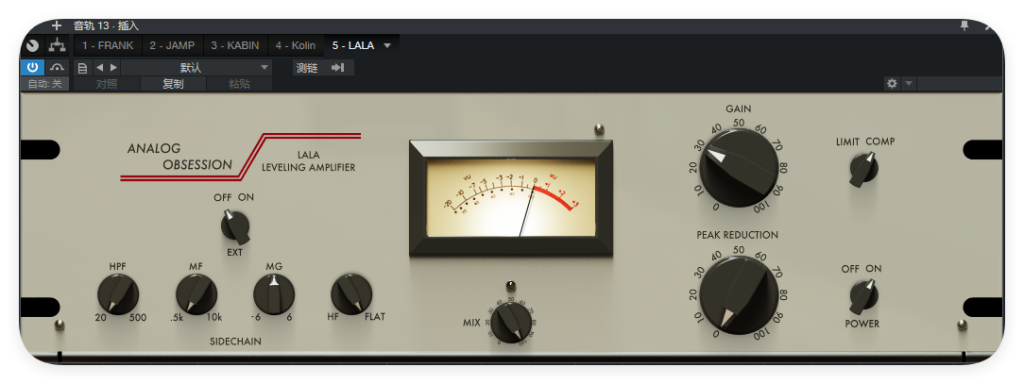The width and height of the screenshot is (1024, 384).
Task: Load the next preset with the right arrow
Action: (114, 67)
